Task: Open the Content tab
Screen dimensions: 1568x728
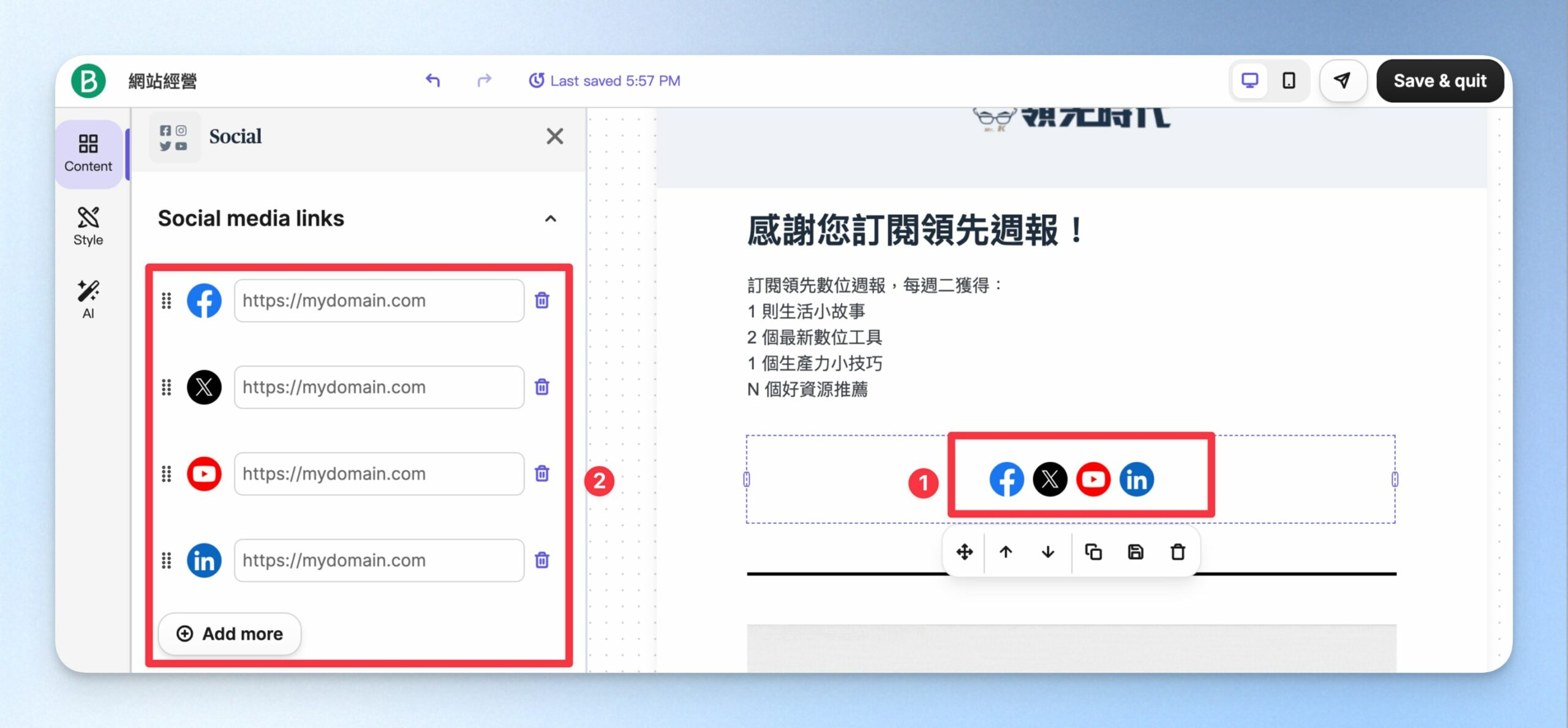Action: coord(88,154)
